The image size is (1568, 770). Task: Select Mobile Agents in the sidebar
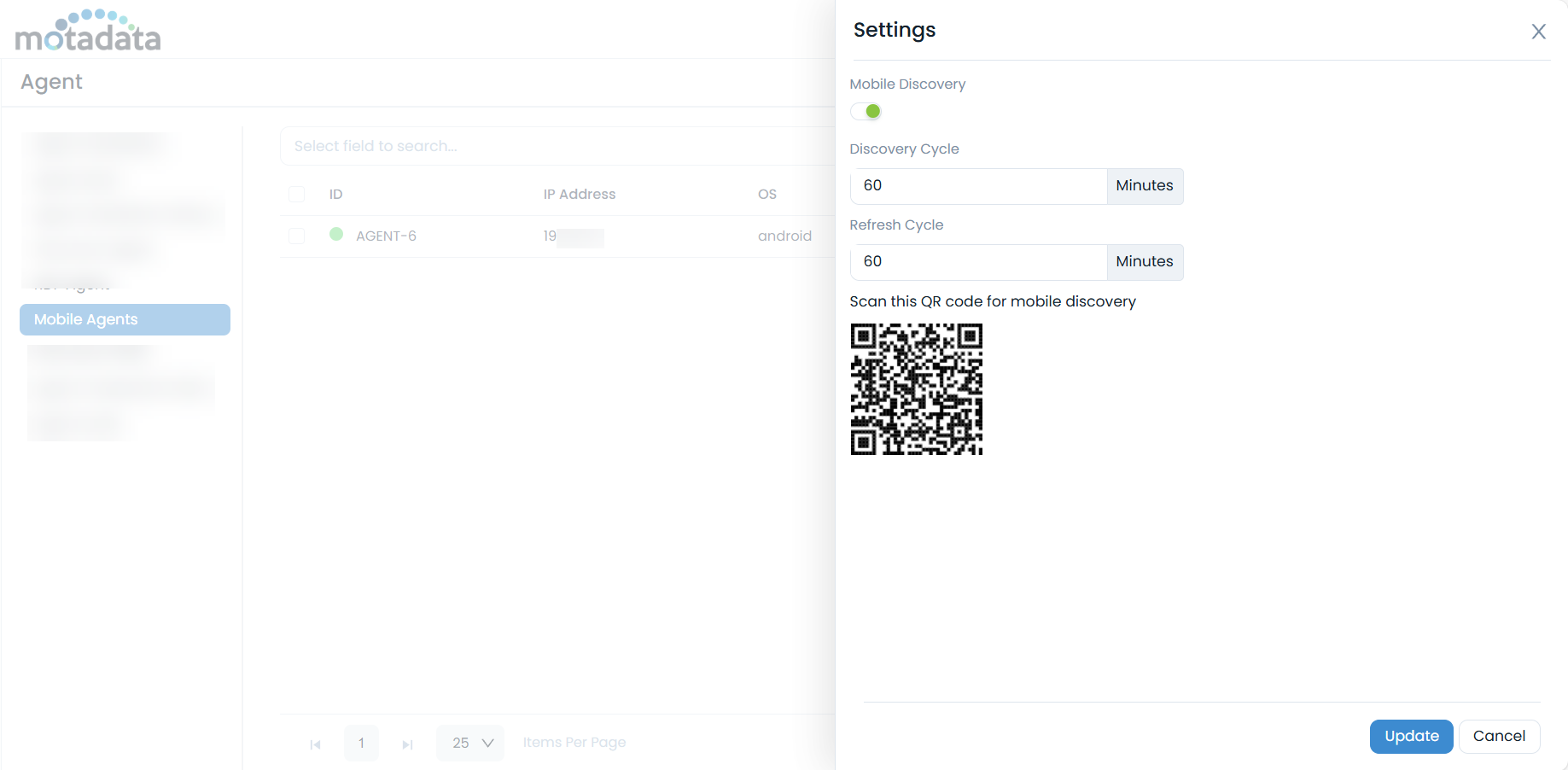[125, 319]
